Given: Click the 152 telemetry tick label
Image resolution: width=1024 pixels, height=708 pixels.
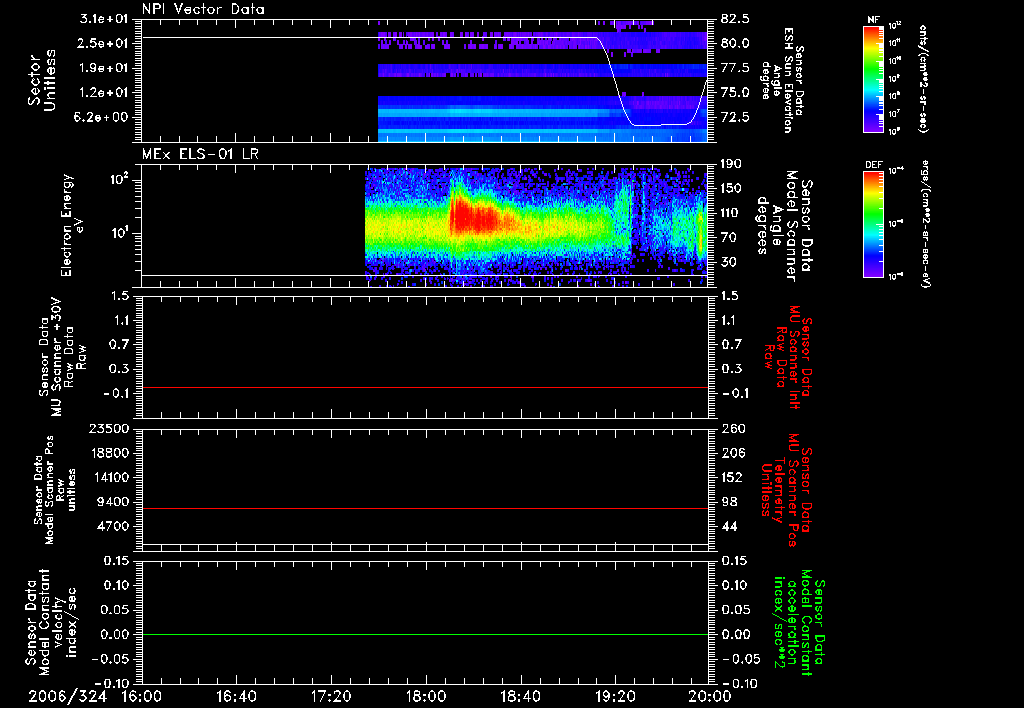Looking at the screenshot, I should tap(732, 477).
